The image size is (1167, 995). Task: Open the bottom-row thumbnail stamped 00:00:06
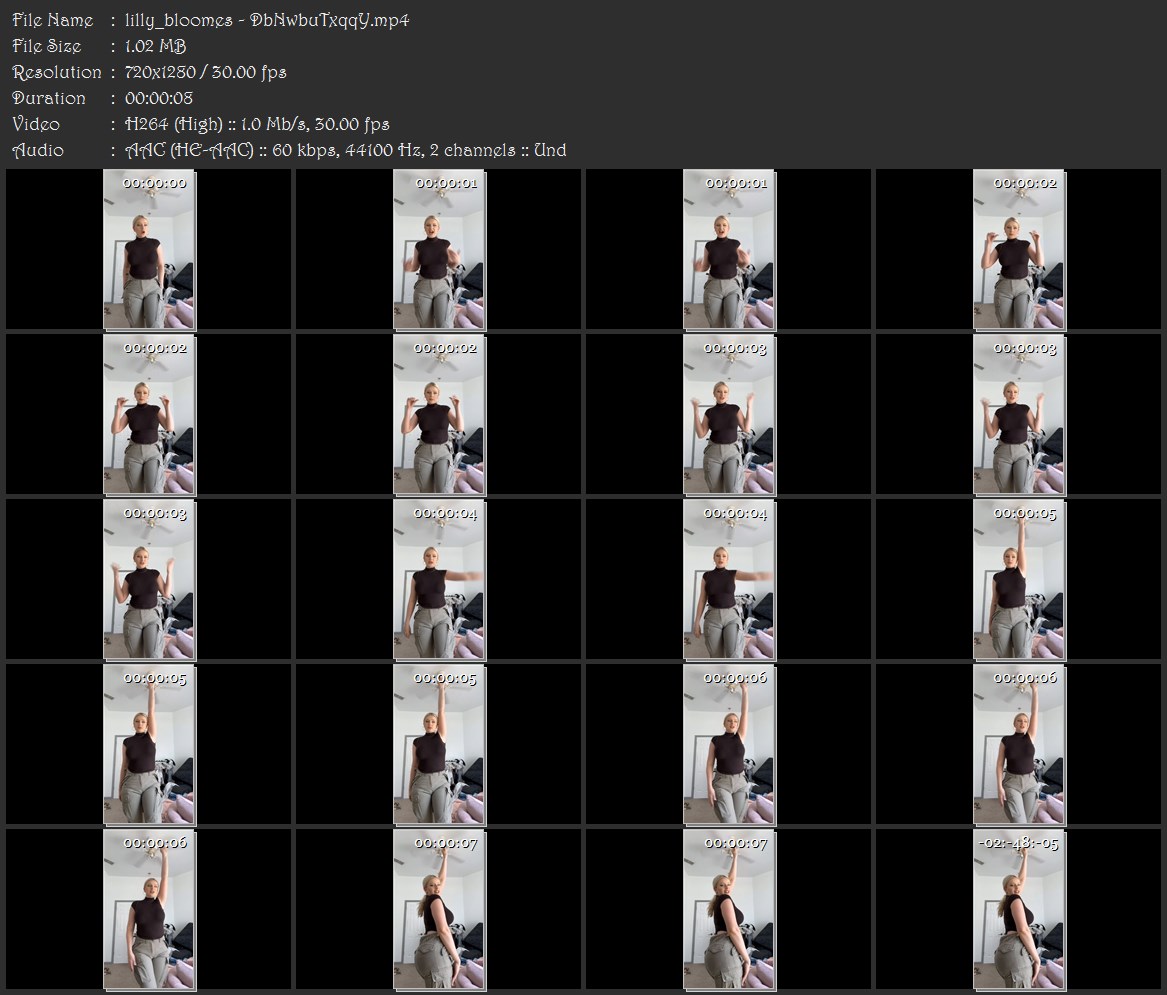coord(149,910)
